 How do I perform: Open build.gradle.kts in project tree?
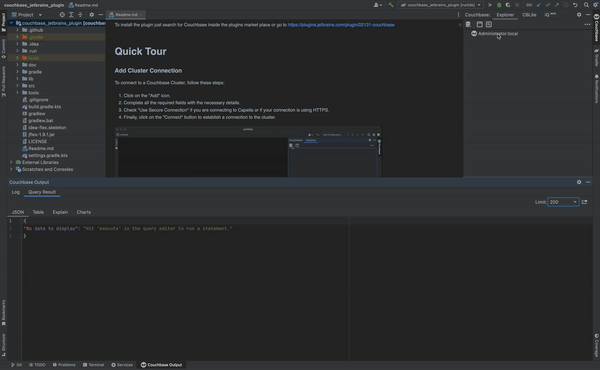point(44,107)
